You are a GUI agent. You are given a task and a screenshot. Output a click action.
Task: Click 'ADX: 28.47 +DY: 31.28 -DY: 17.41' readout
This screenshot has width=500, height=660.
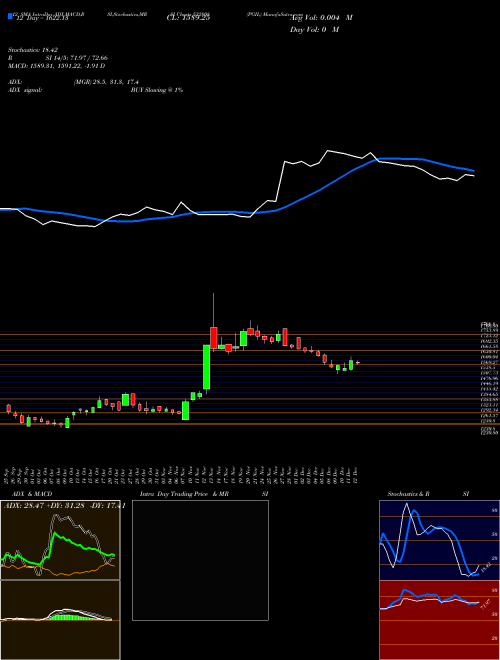tap(64, 506)
